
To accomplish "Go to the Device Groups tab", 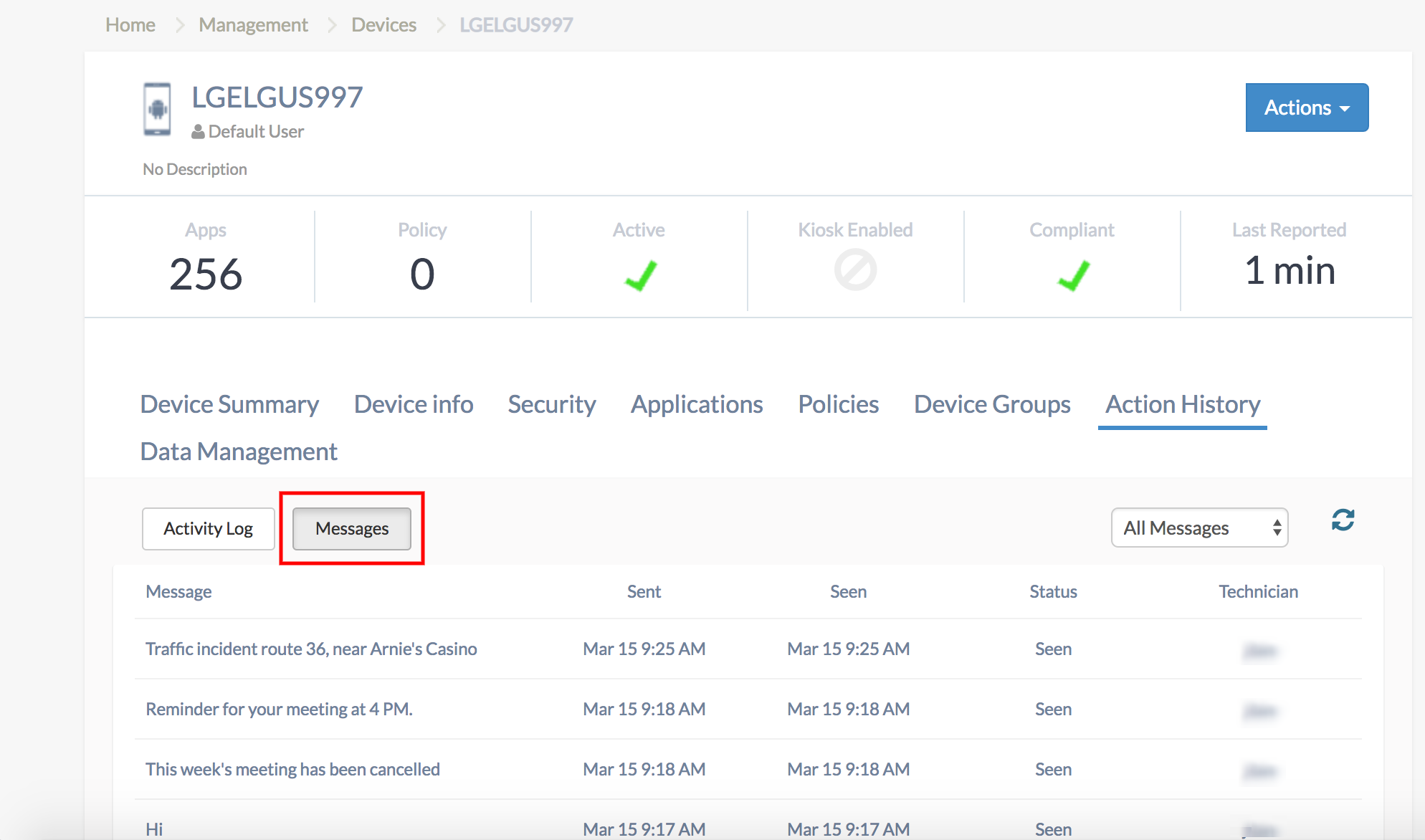I will point(992,404).
